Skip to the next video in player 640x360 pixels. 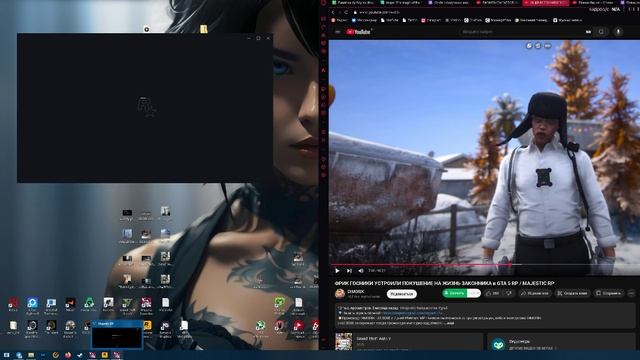pyautogui.click(x=349, y=270)
